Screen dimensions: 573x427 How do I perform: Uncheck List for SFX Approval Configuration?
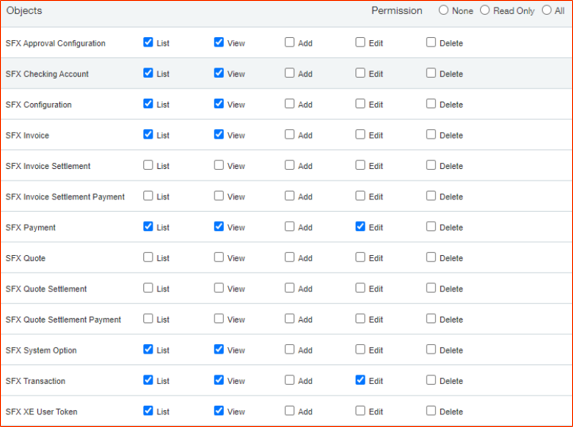pyautogui.click(x=148, y=42)
